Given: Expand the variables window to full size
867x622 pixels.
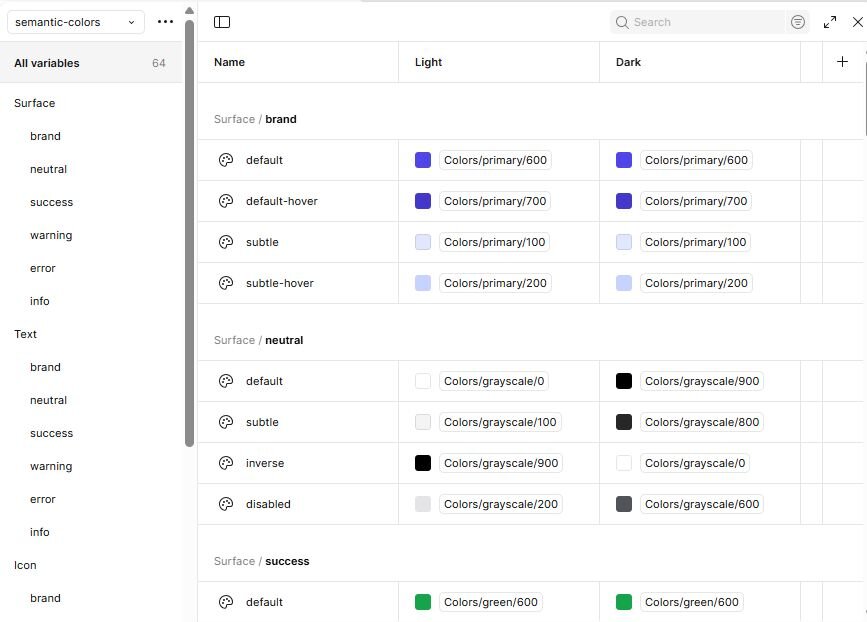Looking at the screenshot, I should coord(829,22).
